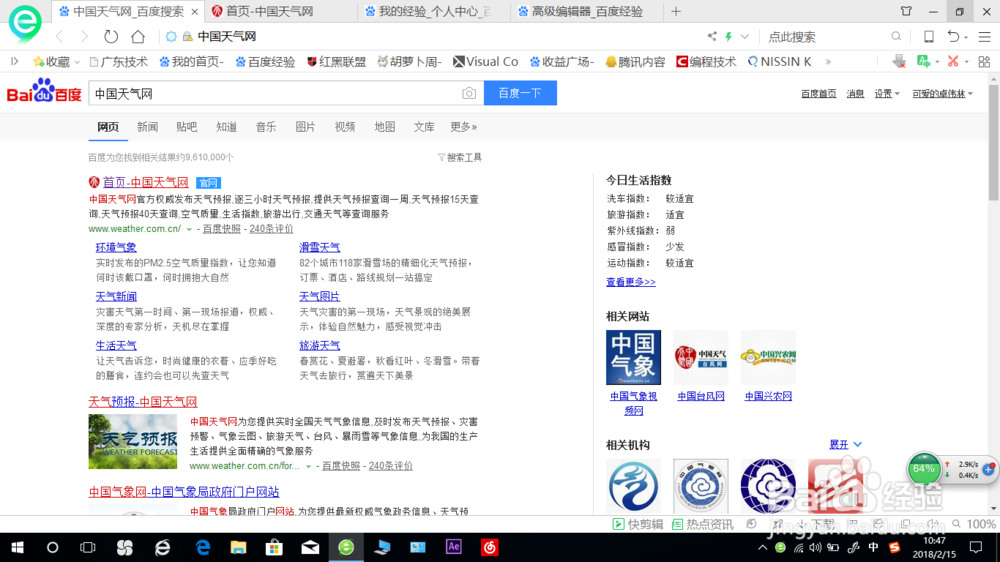Launch After Effects from taskbar
The width and height of the screenshot is (1000, 562).
coord(453,547)
